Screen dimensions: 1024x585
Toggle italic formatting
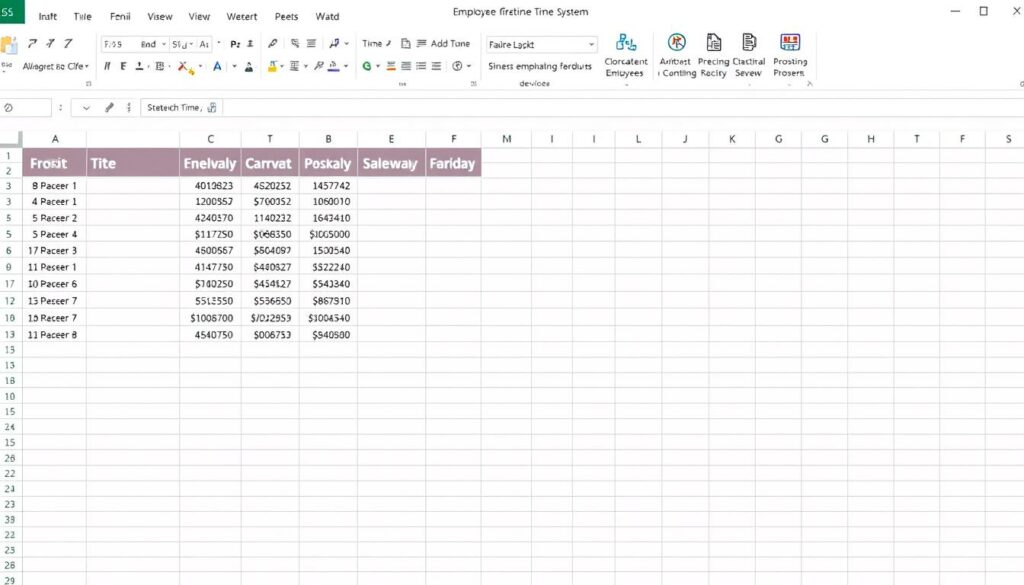(107, 66)
